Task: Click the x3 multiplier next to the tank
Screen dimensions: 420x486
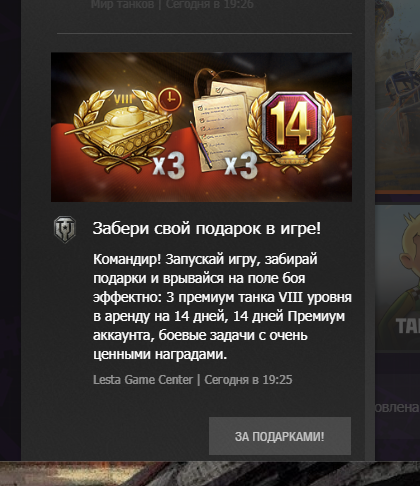Action: point(169,165)
